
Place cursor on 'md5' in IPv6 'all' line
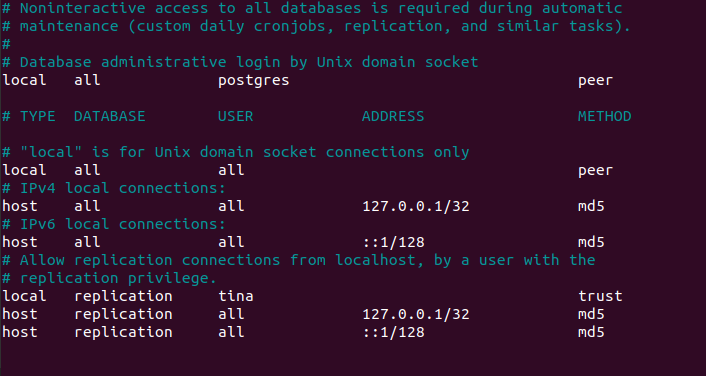click(591, 242)
